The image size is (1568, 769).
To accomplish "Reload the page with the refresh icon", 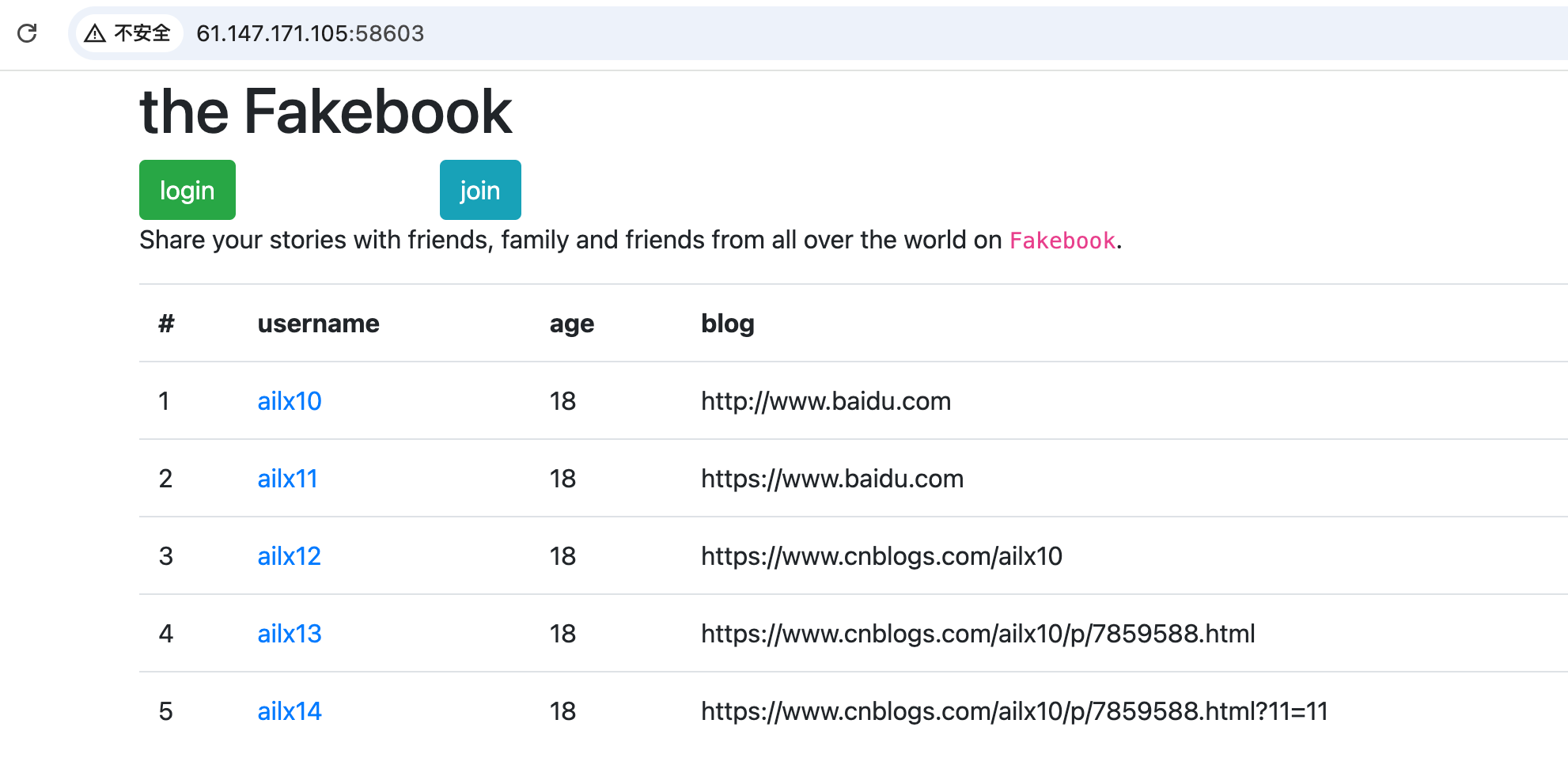I will (28, 33).
